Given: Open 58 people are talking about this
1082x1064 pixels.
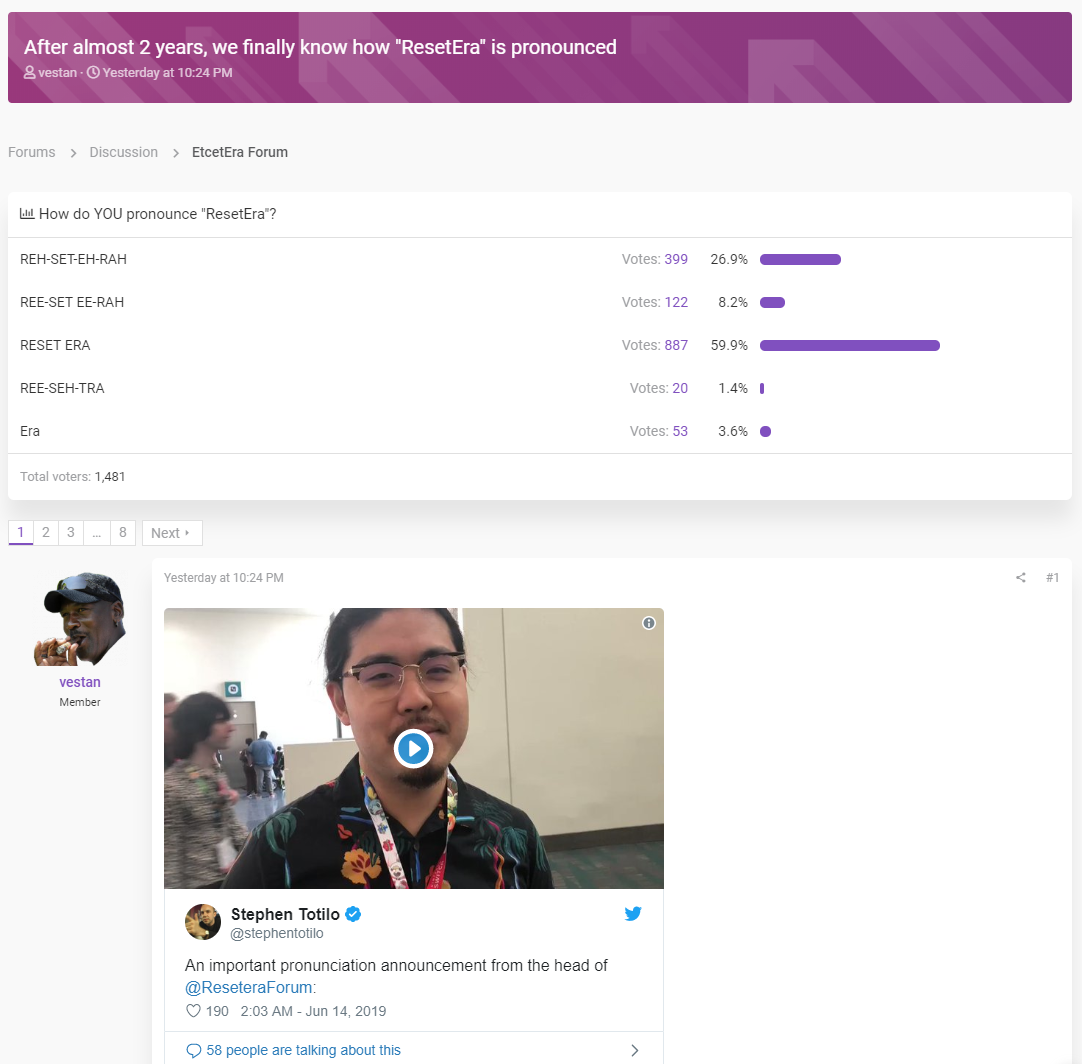Looking at the screenshot, I should point(303,1050).
